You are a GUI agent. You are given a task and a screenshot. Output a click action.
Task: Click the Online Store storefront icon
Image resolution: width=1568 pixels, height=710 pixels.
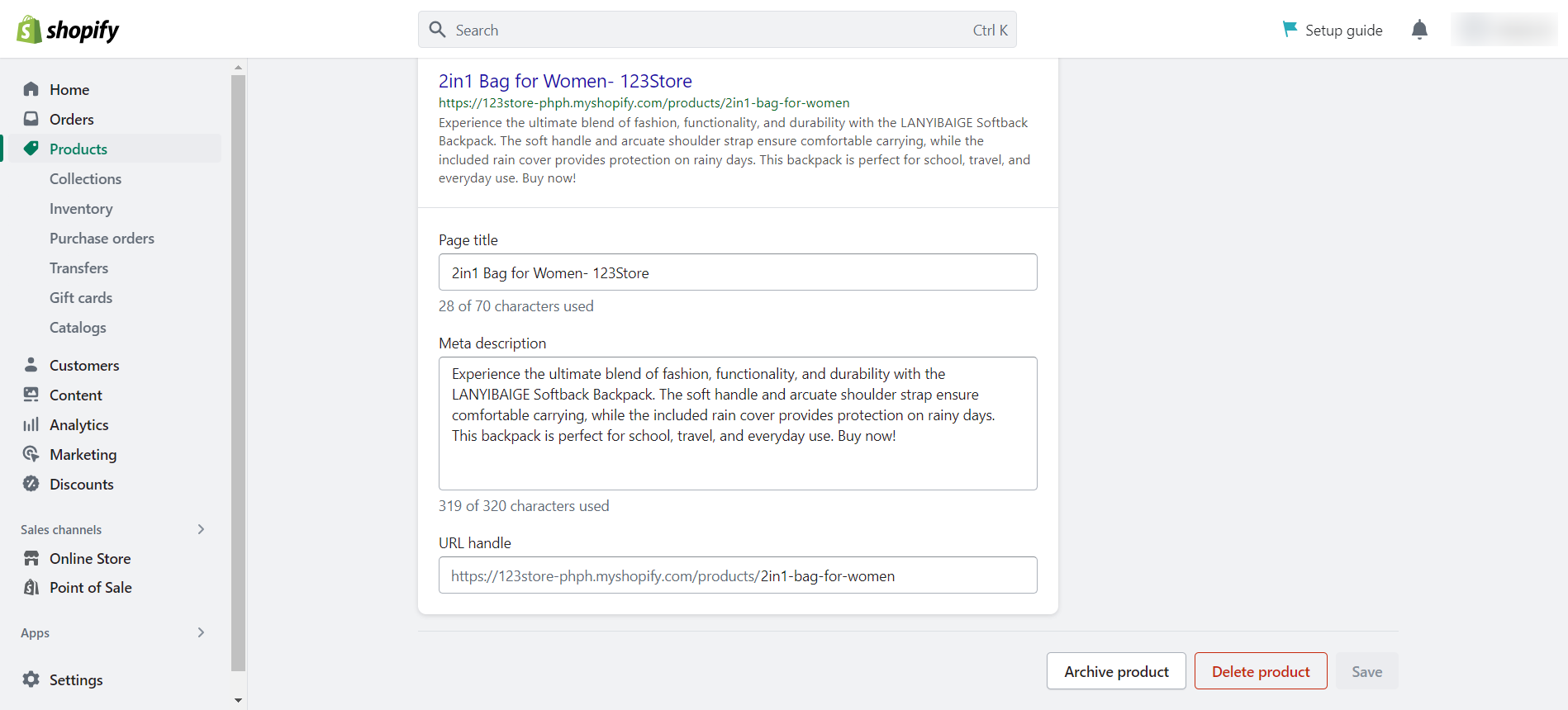tap(31, 558)
